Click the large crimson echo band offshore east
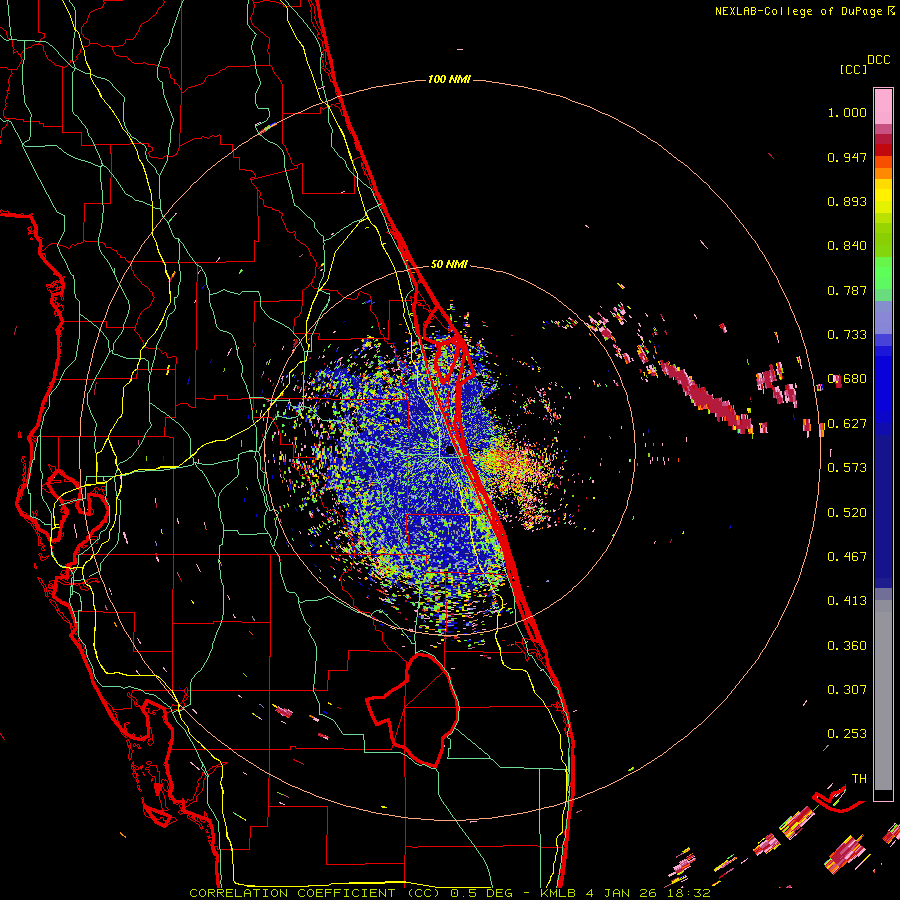The width and height of the screenshot is (900, 900). 706,397
